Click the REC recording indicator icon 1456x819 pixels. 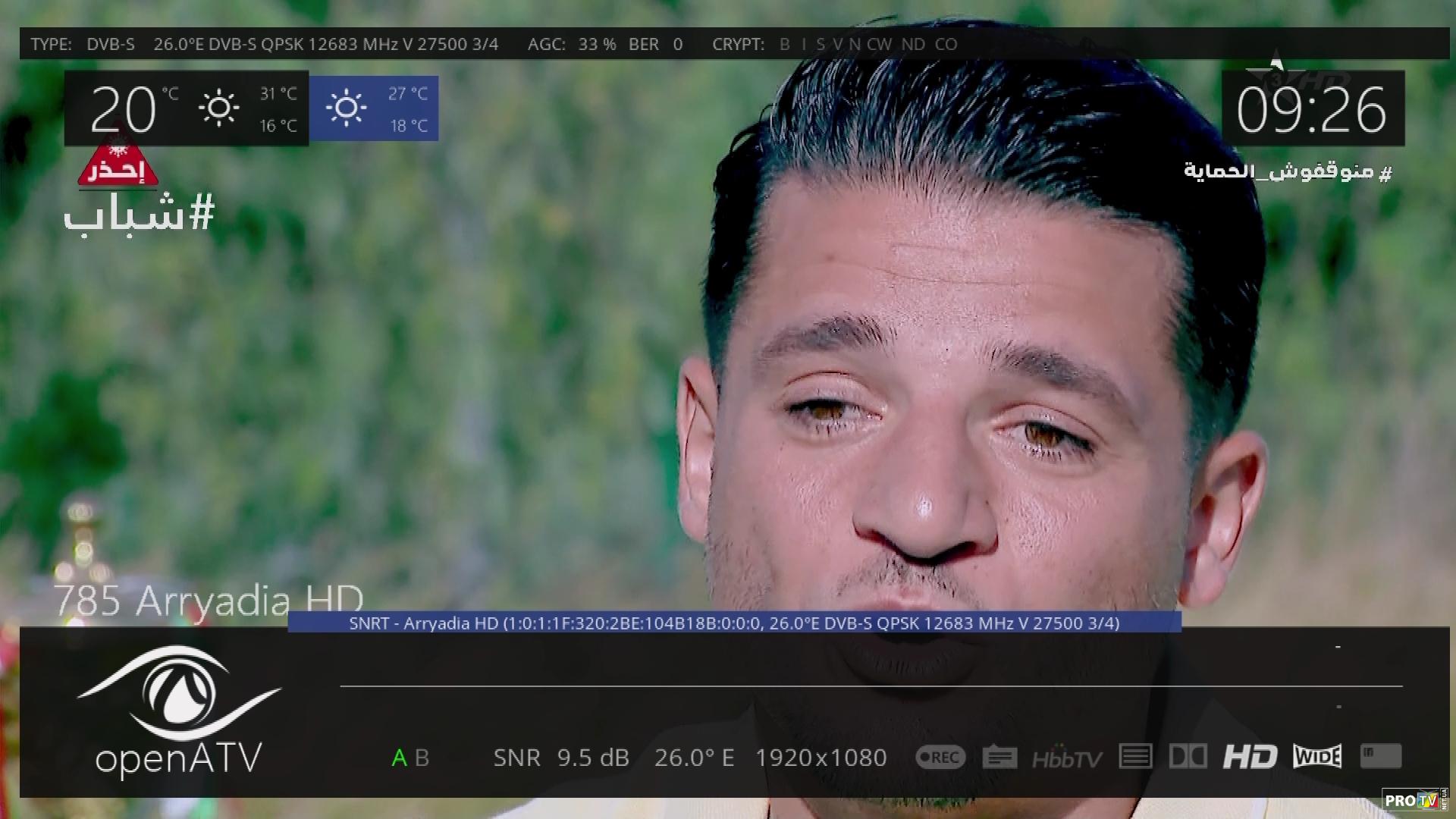(940, 757)
